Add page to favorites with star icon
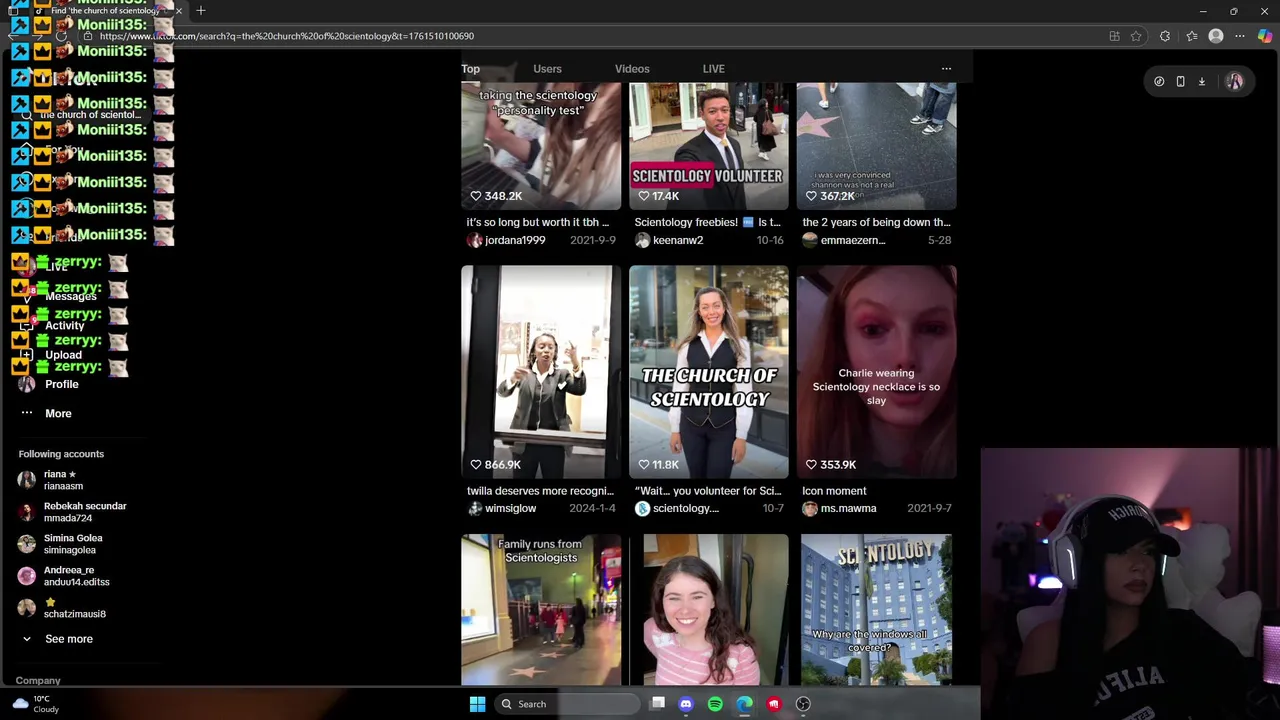 1136,36
